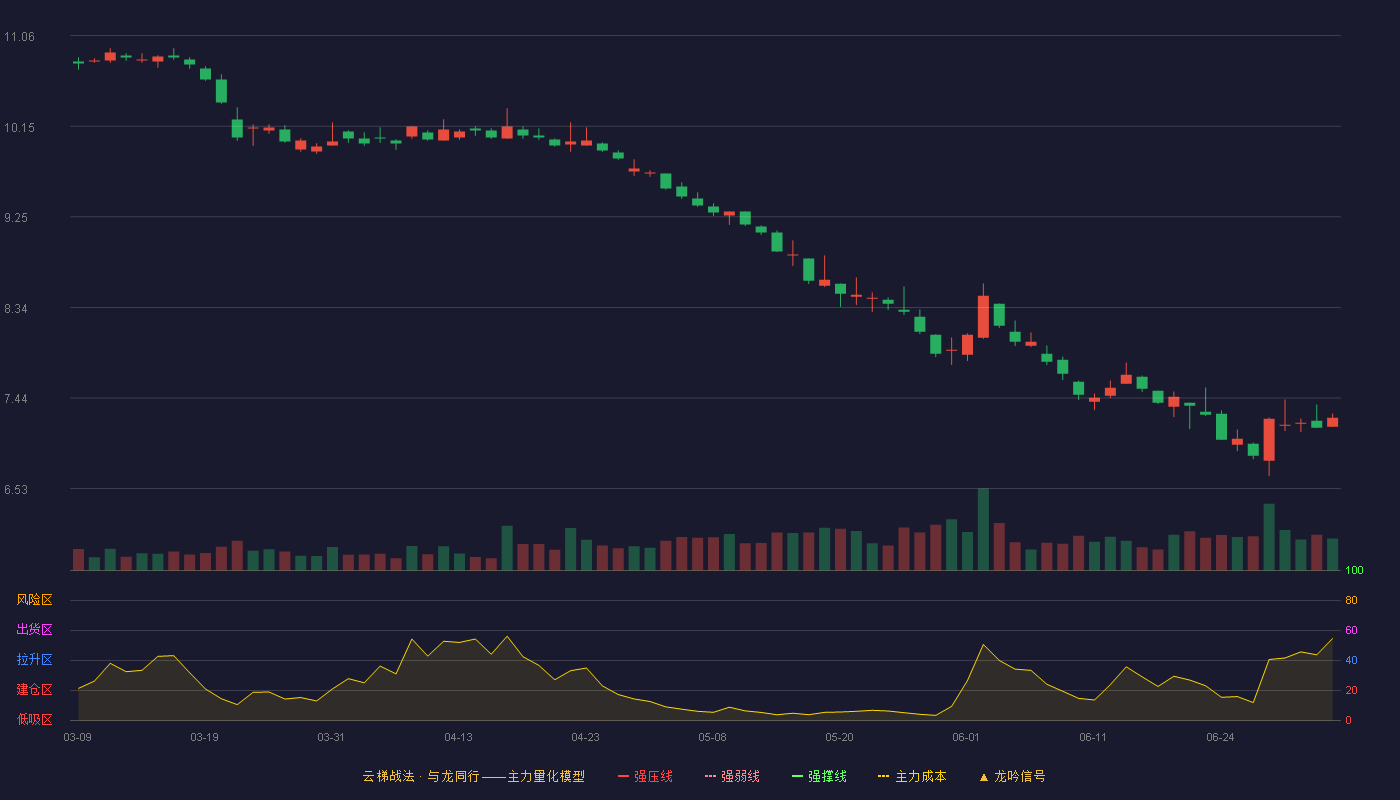Screen dimensions: 1400x800
Task: Click the 03-31 date axis label
Action: [331, 737]
